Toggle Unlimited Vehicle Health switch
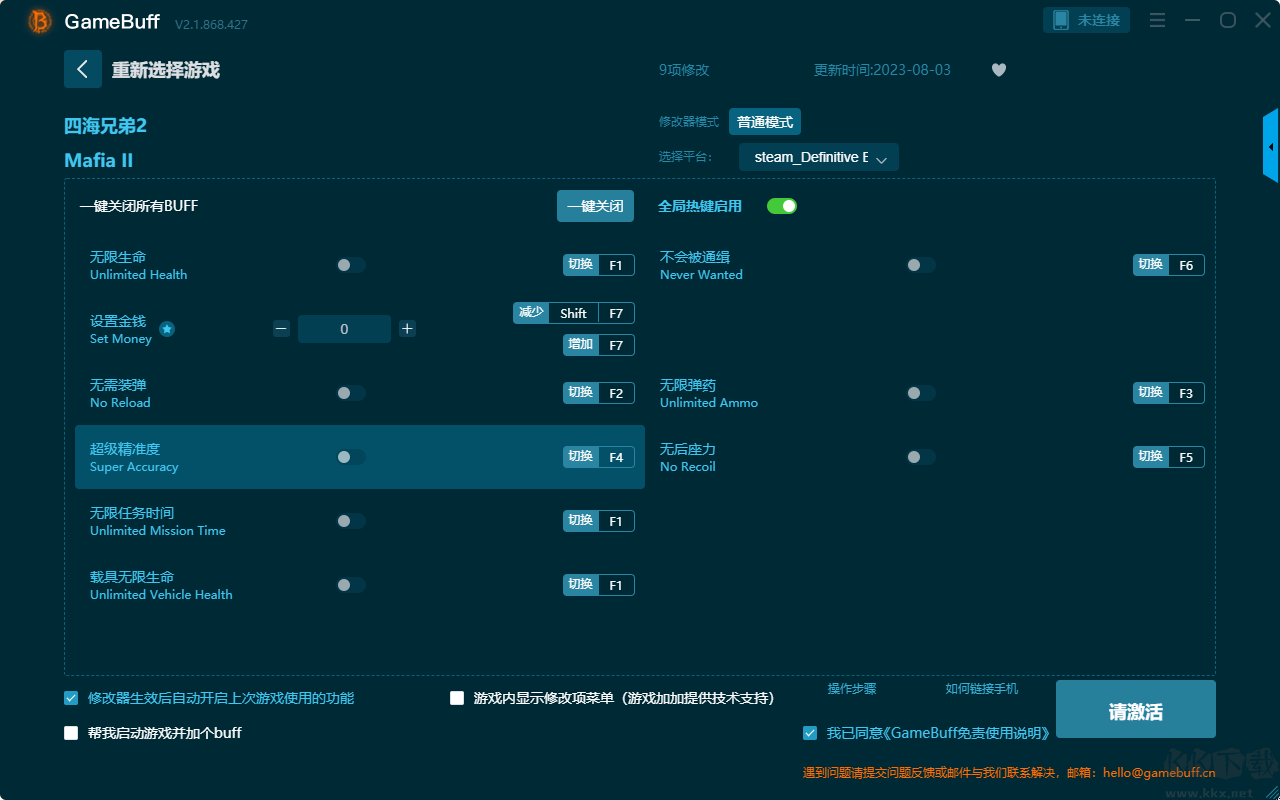1280x800 pixels. [351, 585]
